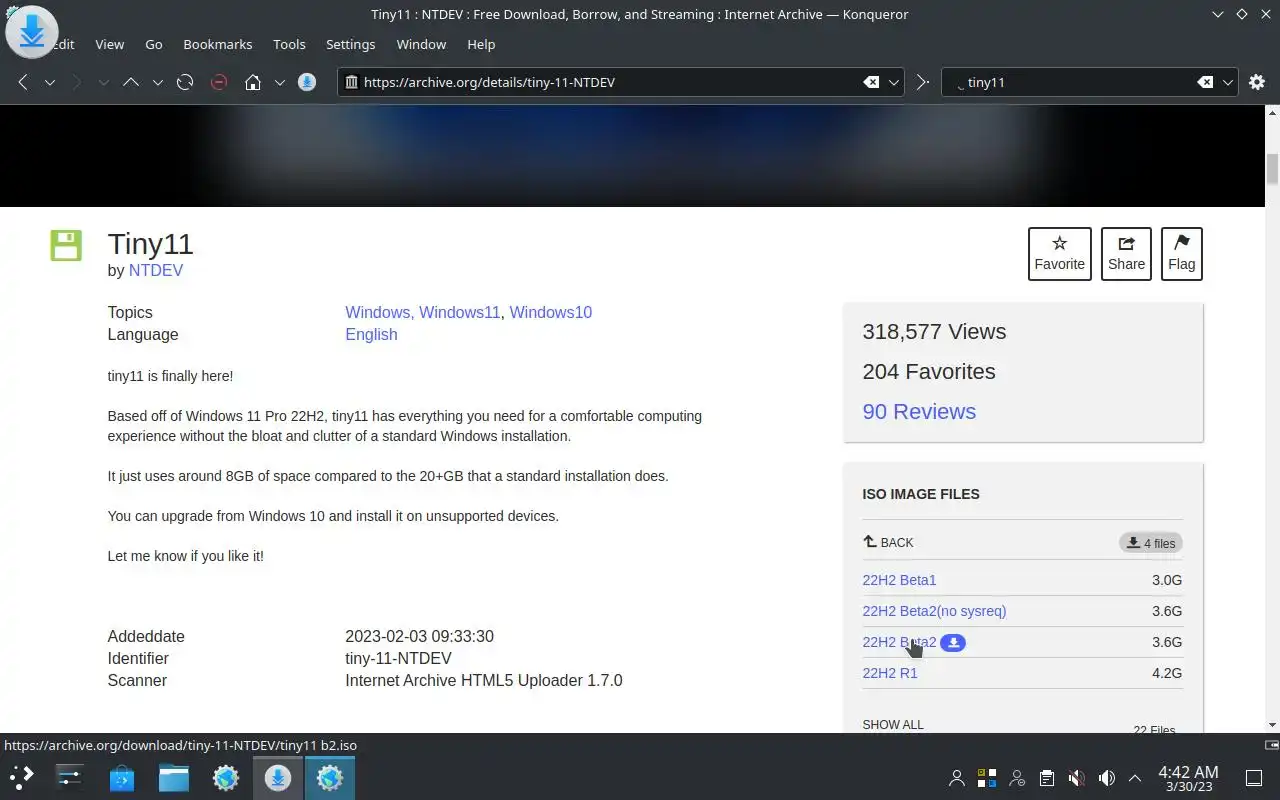Stop loading the page
This screenshot has height=800, width=1280.
tap(219, 82)
